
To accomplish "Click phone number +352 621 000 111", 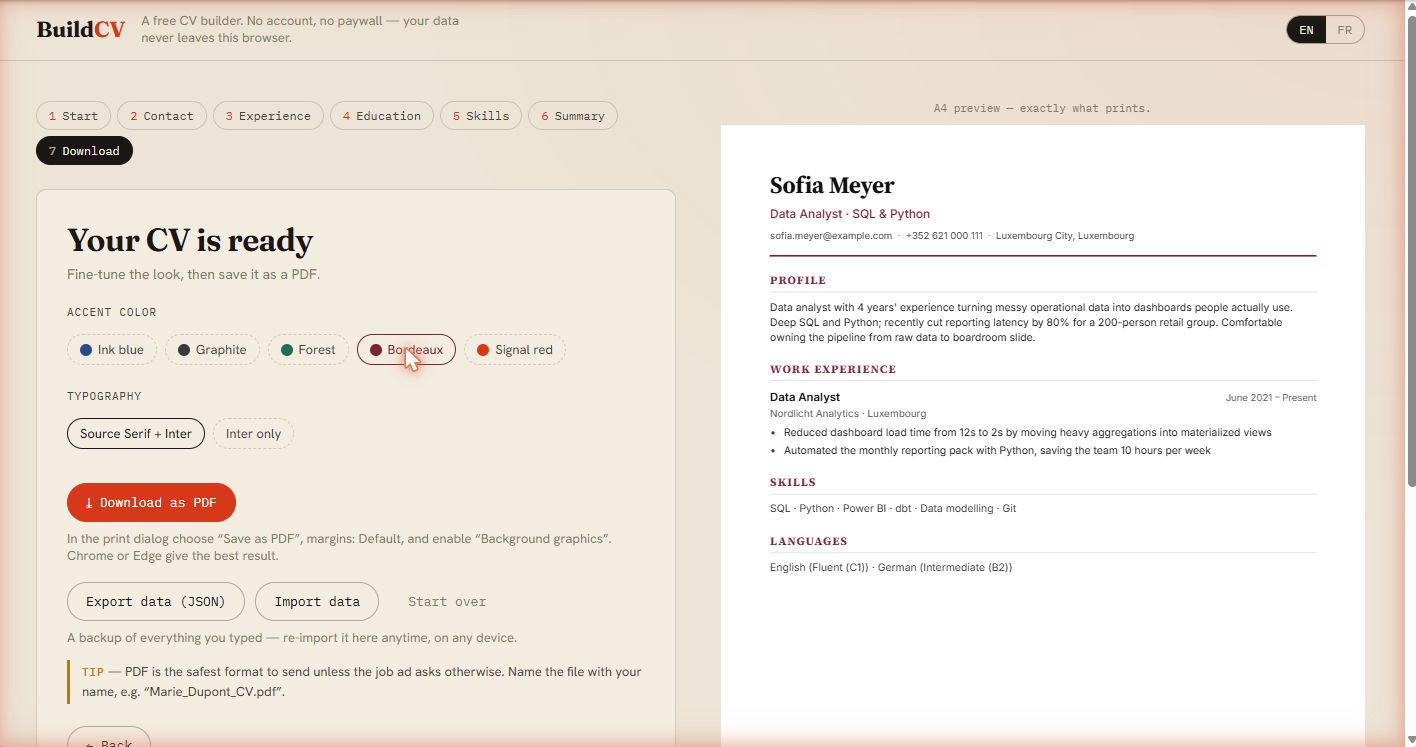I will tap(944, 236).
